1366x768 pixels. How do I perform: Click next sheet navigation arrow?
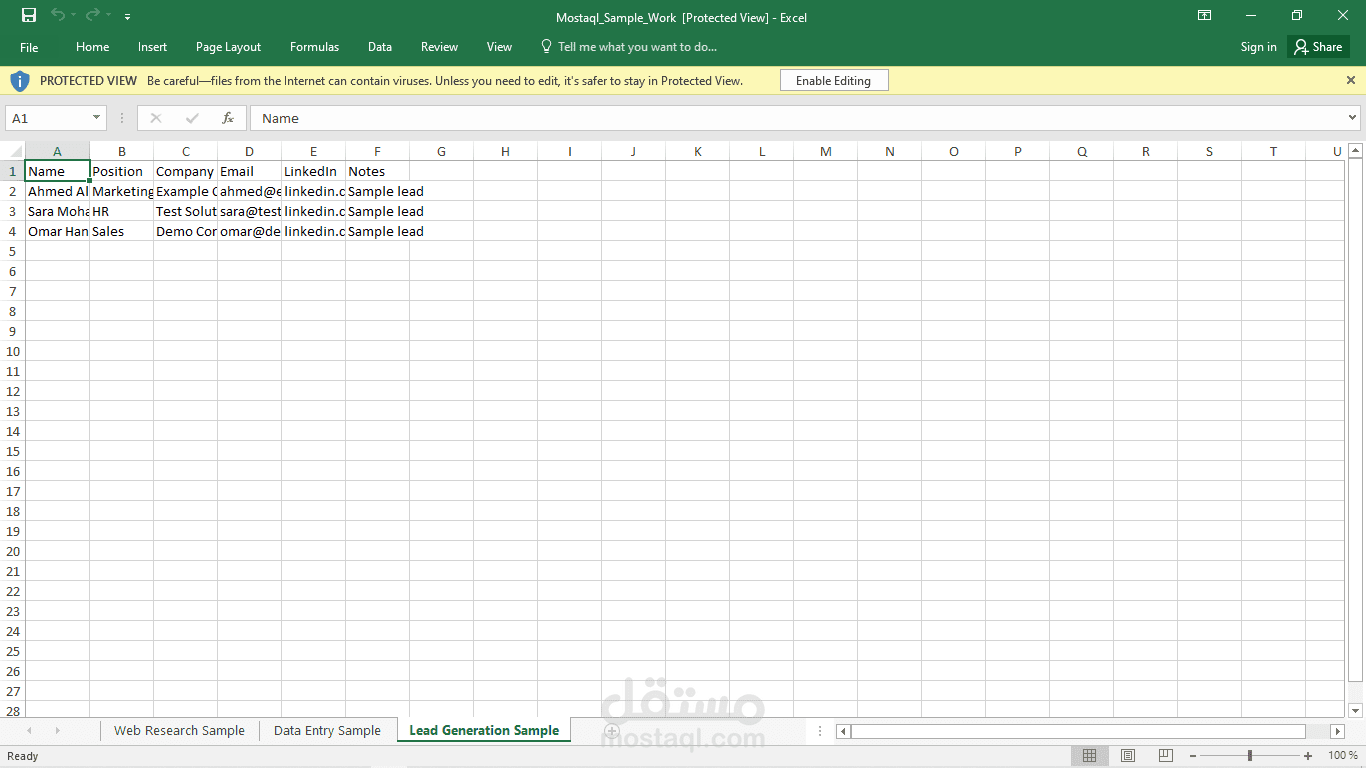(57, 731)
